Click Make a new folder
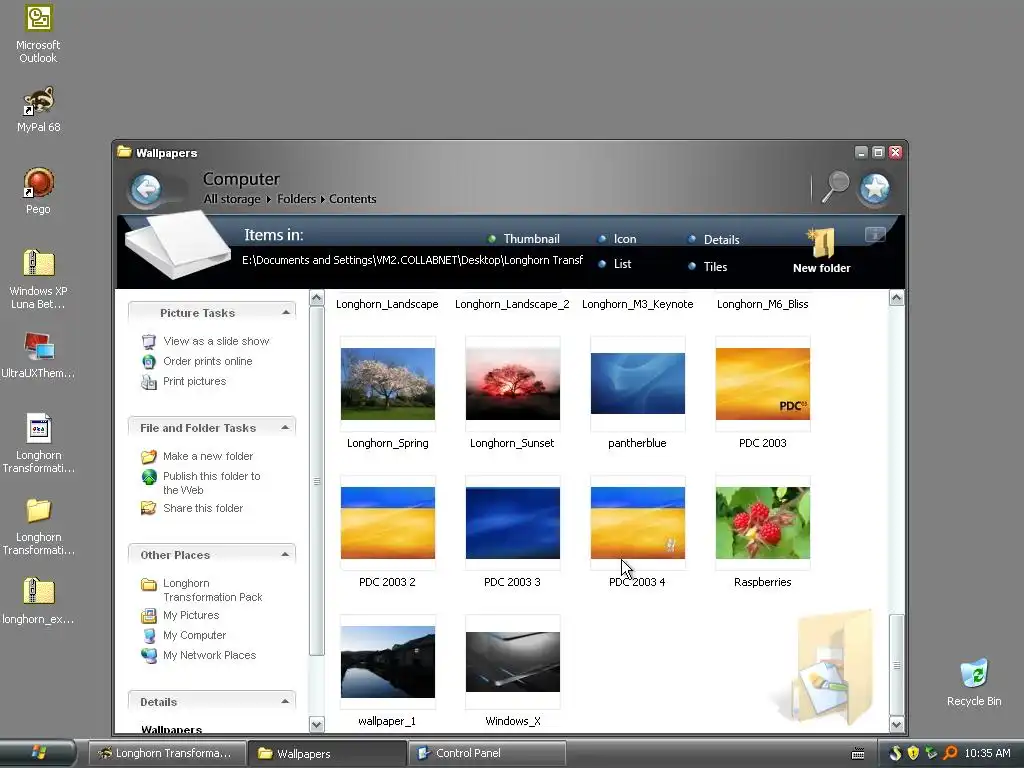1024x768 pixels. (208, 456)
